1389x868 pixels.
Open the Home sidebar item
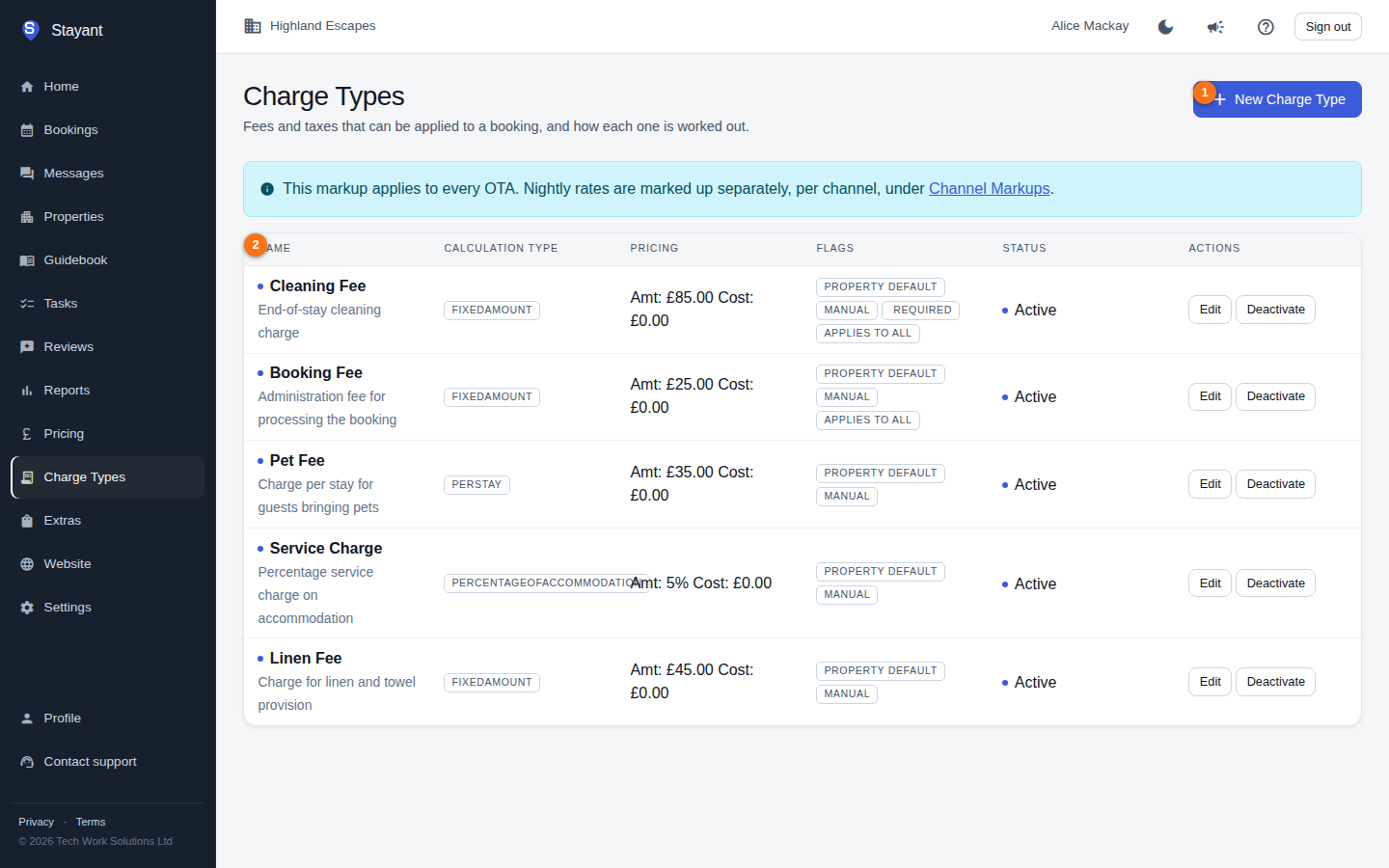coord(107,87)
